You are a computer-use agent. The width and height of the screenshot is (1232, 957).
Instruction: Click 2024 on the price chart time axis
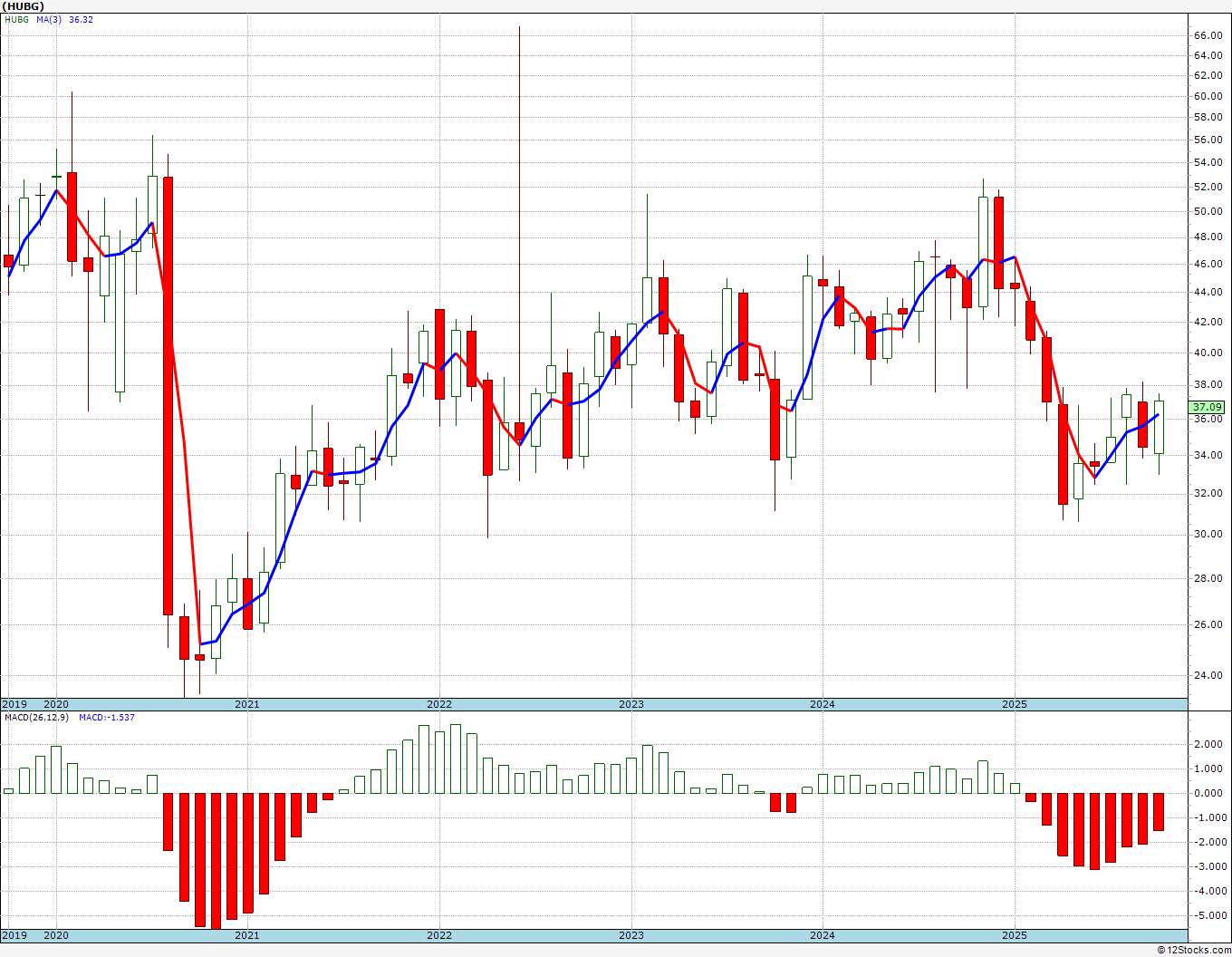pos(823,704)
